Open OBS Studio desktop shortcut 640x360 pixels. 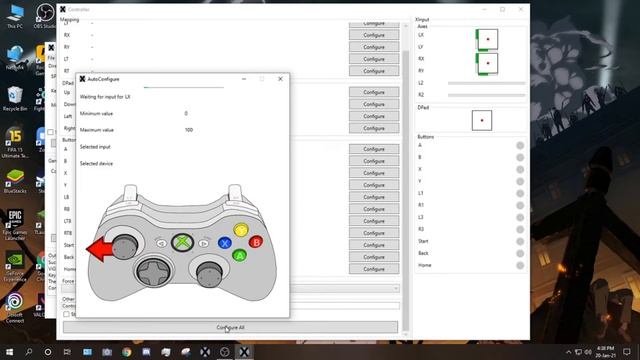(44, 16)
